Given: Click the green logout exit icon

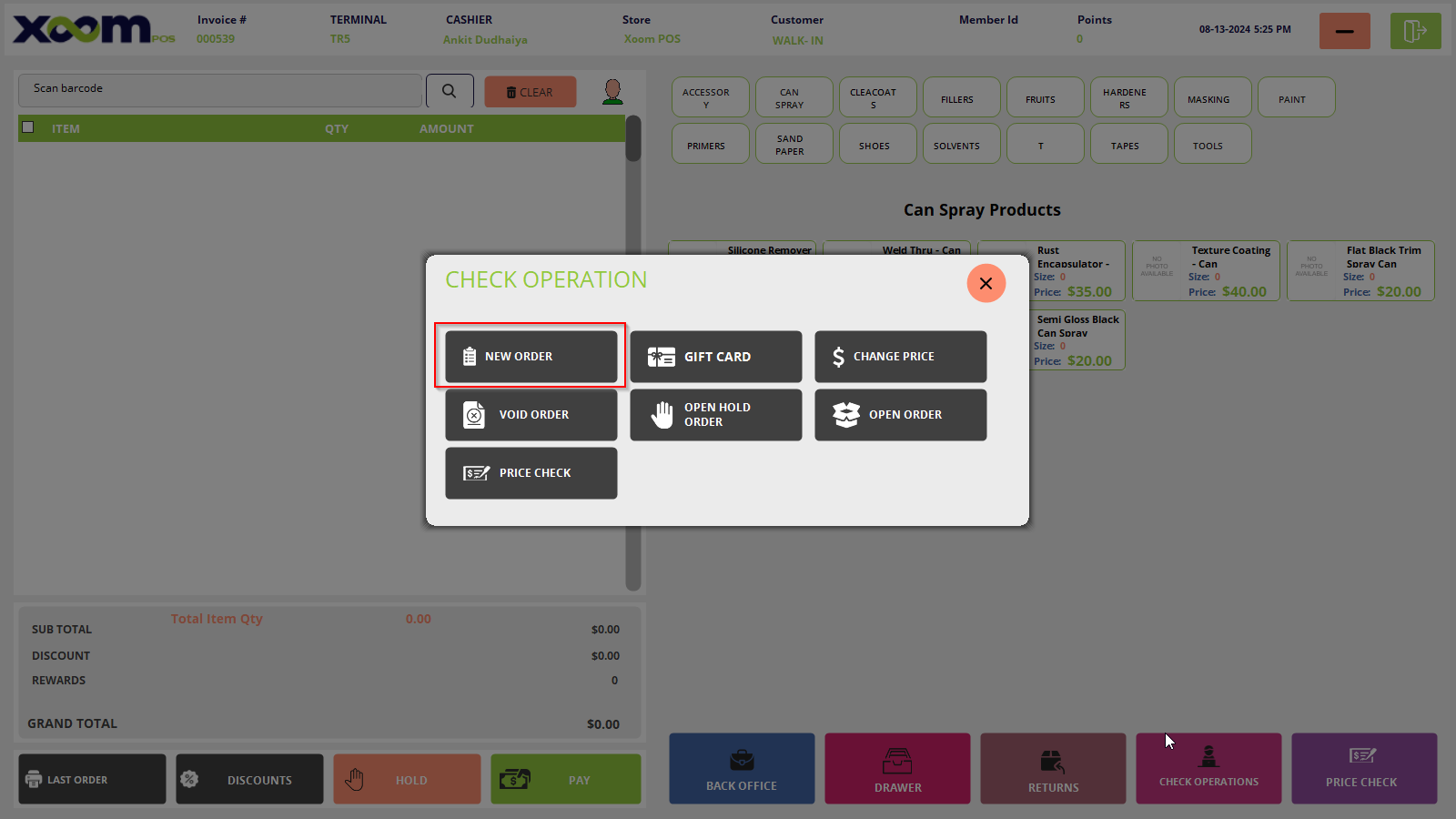Looking at the screenshot, I should 1415,31.
